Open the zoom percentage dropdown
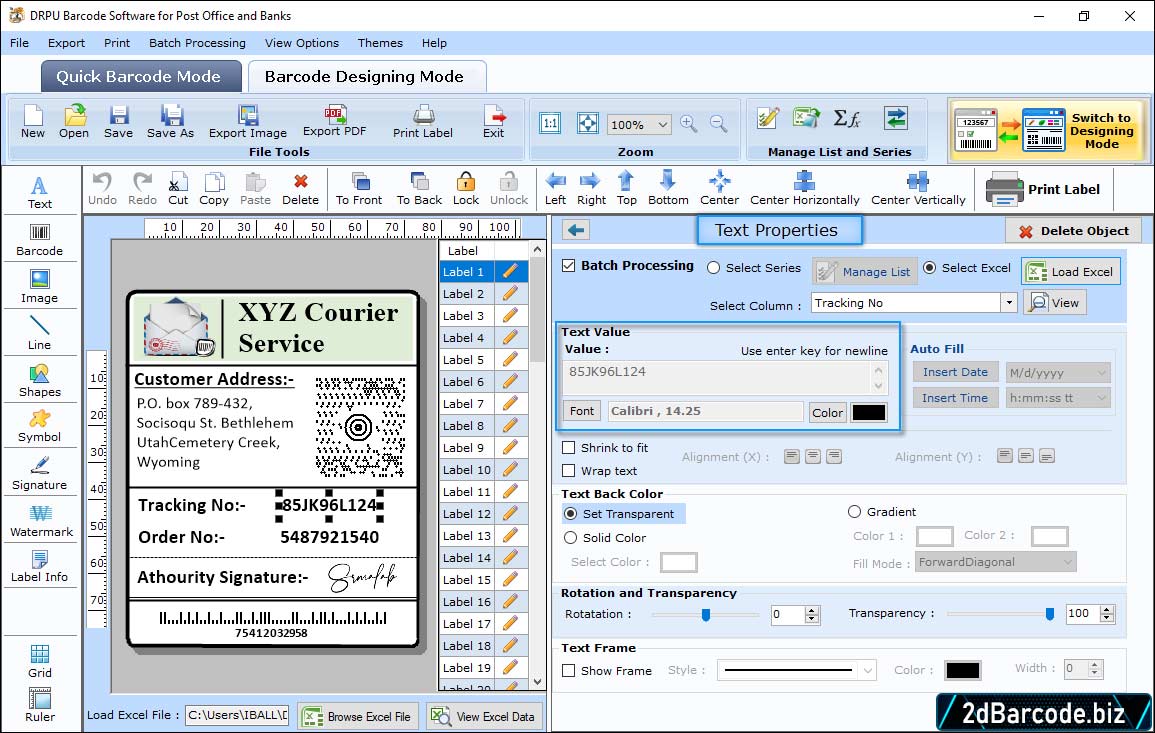Image resolution: width=1155 pixels, height=733 pixels. 662,124
